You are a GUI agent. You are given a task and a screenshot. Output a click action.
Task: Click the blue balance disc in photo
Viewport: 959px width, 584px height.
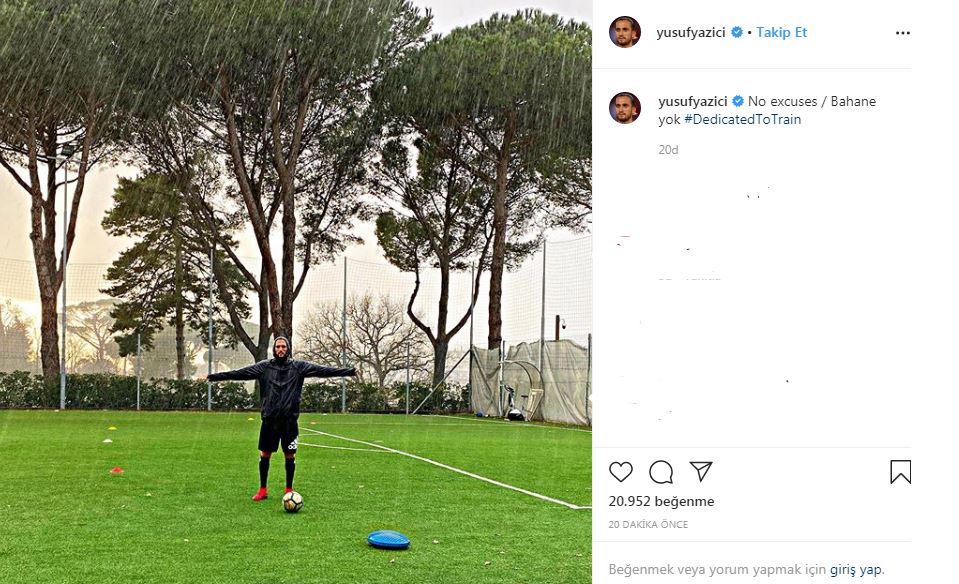(x=388, y=539)
